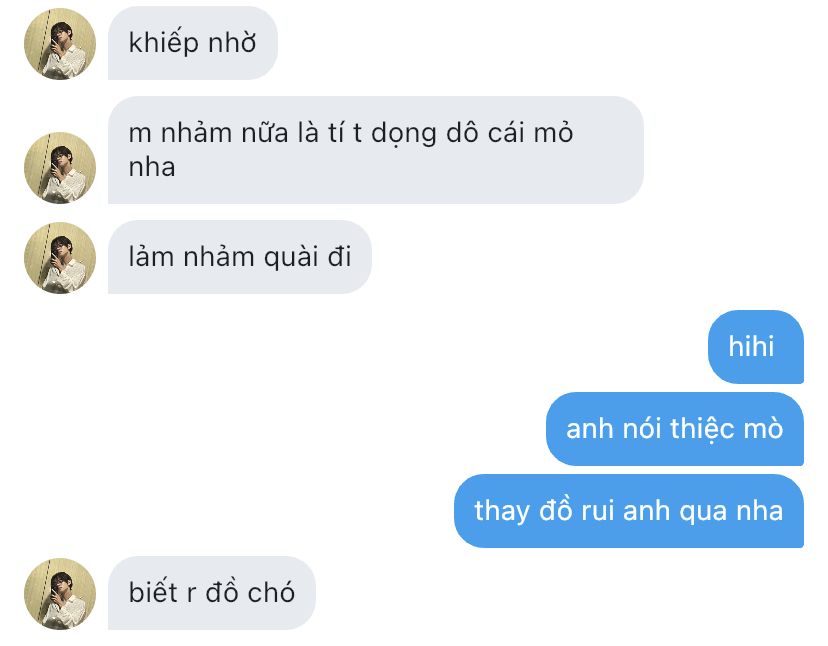Click the avatar next to "m nhảm nữa" message
Image resolution: width=828 pixels, height=646 pixels.
coord(60,168)
